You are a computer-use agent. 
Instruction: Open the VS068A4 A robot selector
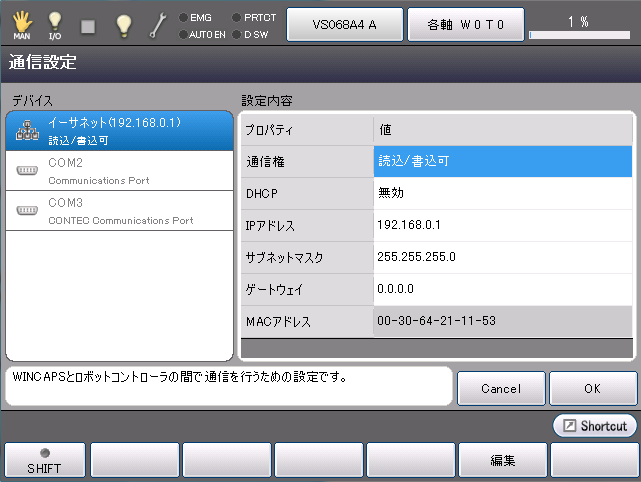click(x=344, y=25)
